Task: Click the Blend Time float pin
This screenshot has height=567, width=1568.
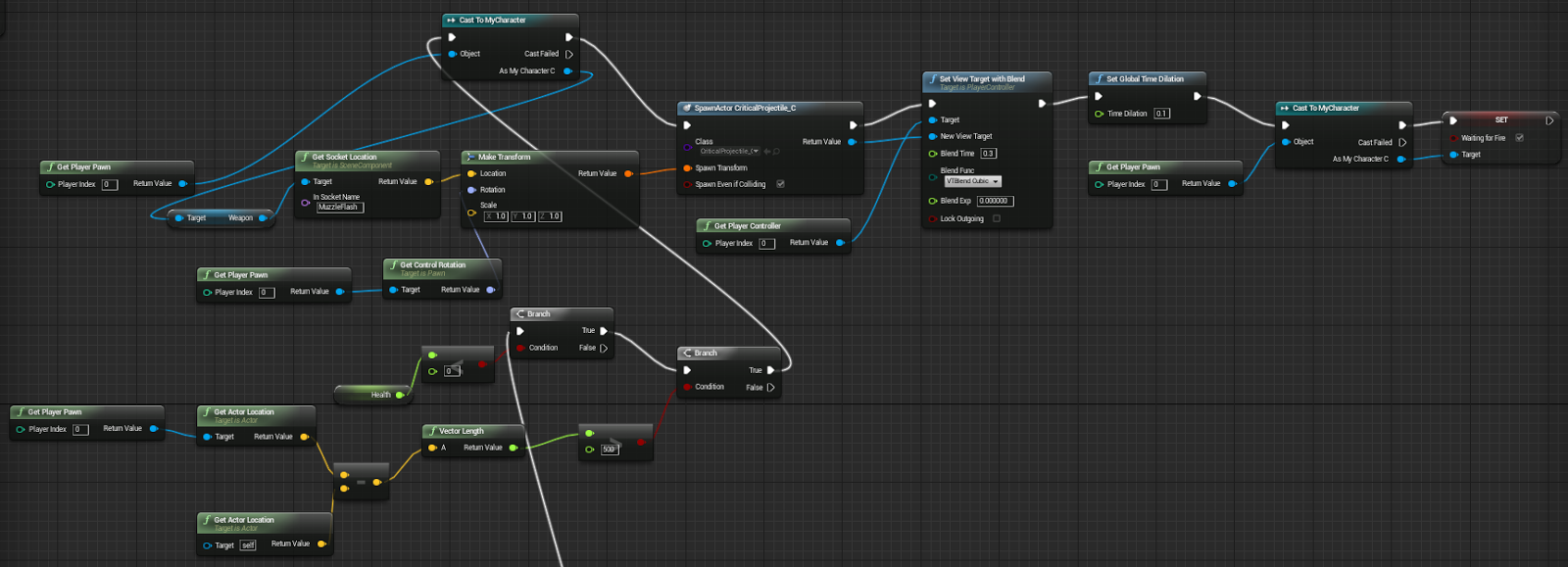Action: (933, 153)
